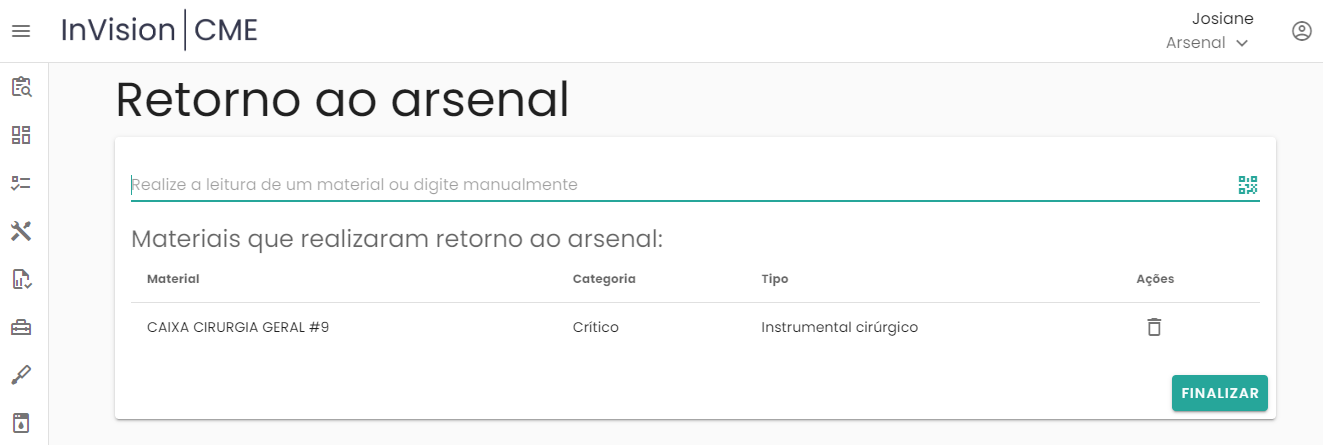This screenshot has height=445, width=1323.
Task: Open the user account profile icon
Action: [1301, 31]
